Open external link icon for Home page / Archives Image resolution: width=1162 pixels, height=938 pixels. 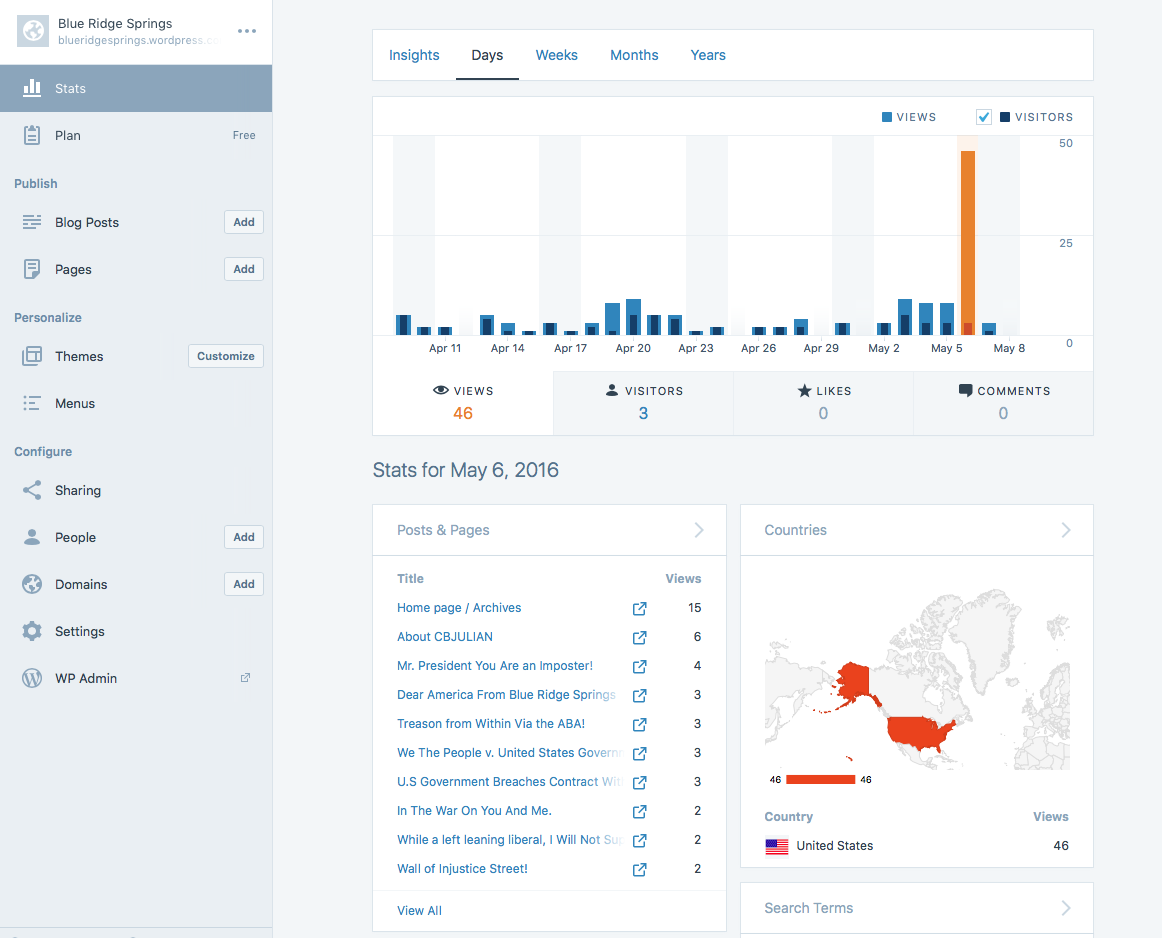(x=639, y=608)
